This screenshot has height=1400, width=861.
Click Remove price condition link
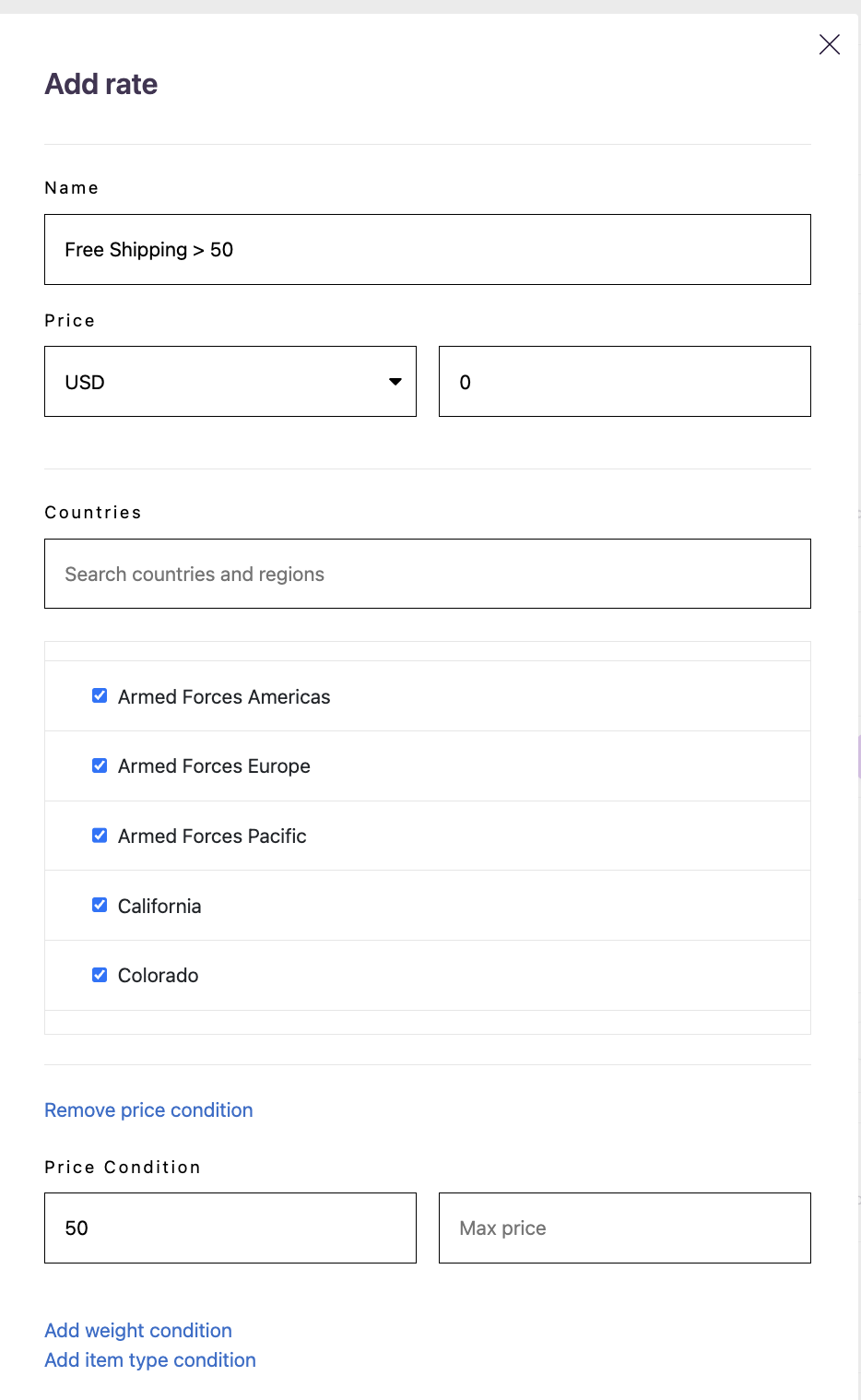(x=148, y=1110)
